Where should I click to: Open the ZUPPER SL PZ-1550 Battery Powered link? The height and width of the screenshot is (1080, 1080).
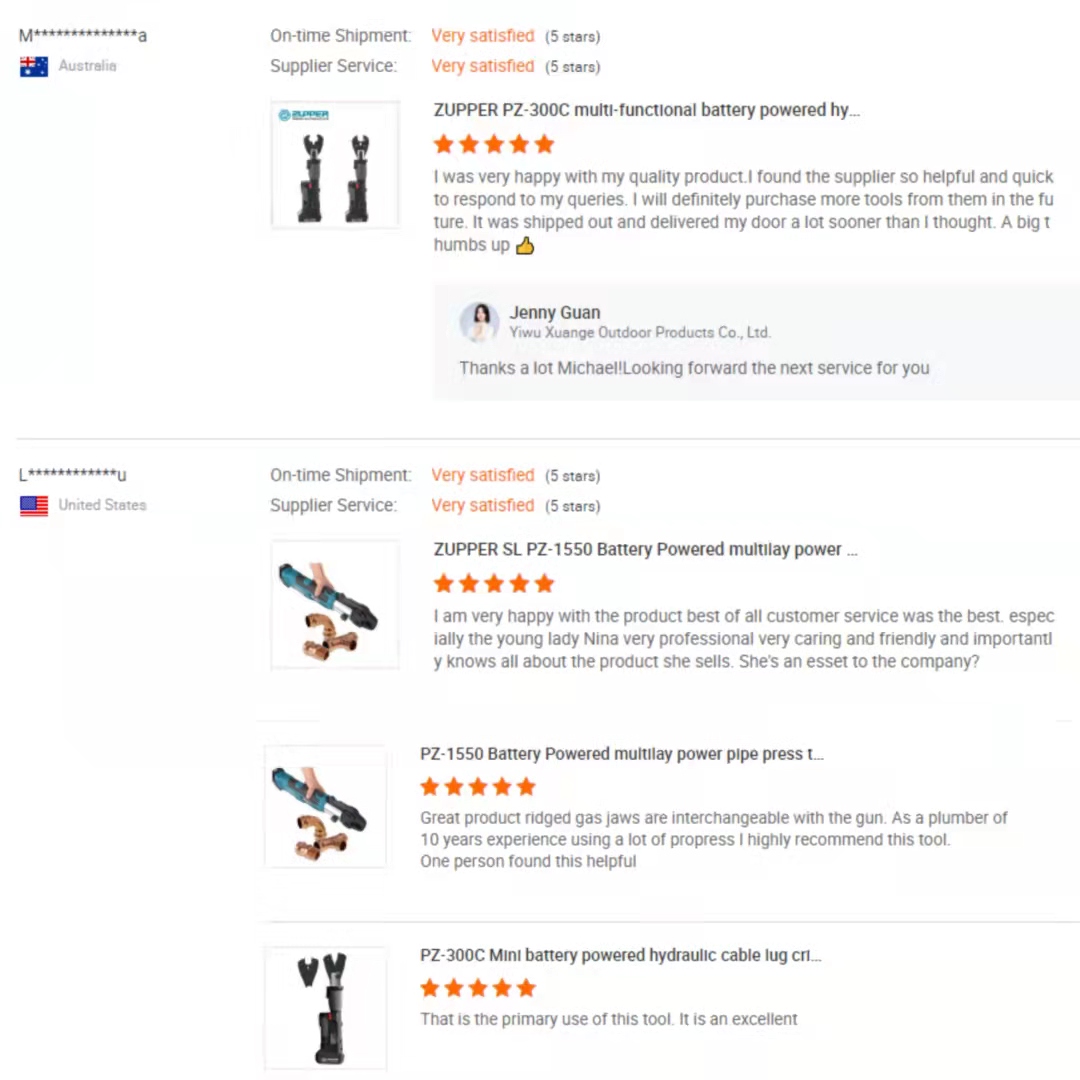(x=645, y=549)
